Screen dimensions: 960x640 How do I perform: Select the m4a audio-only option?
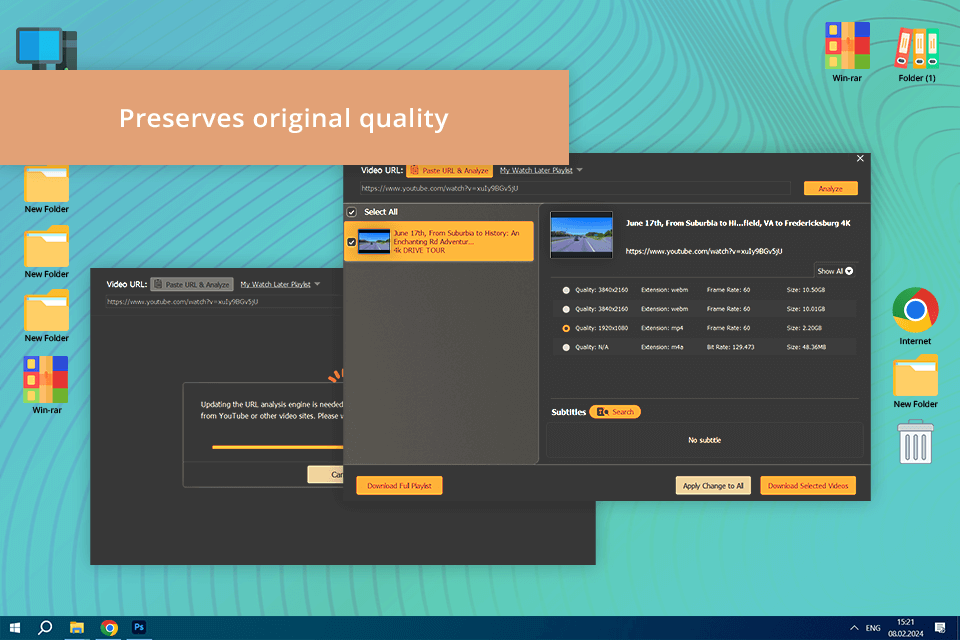tap(566, 347)
